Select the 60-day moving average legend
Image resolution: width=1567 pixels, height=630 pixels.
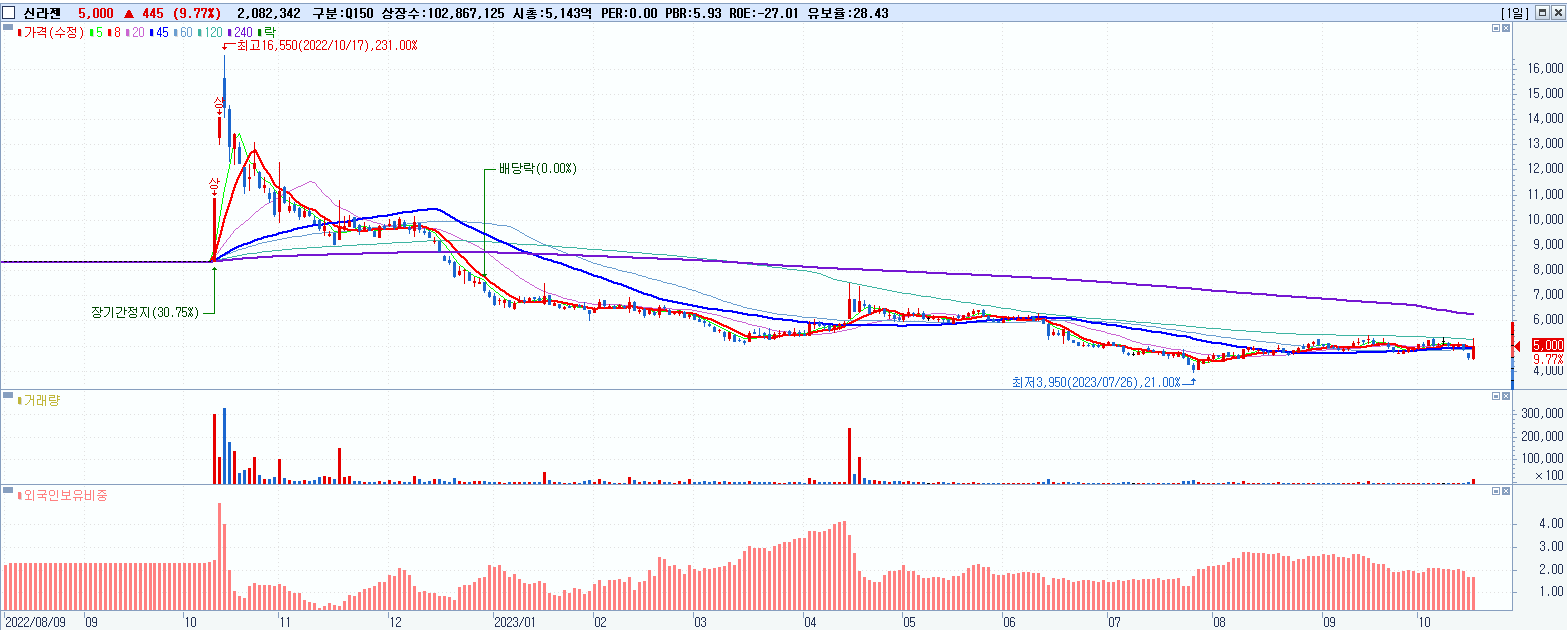pyautogui.click(x=185, y=32)
